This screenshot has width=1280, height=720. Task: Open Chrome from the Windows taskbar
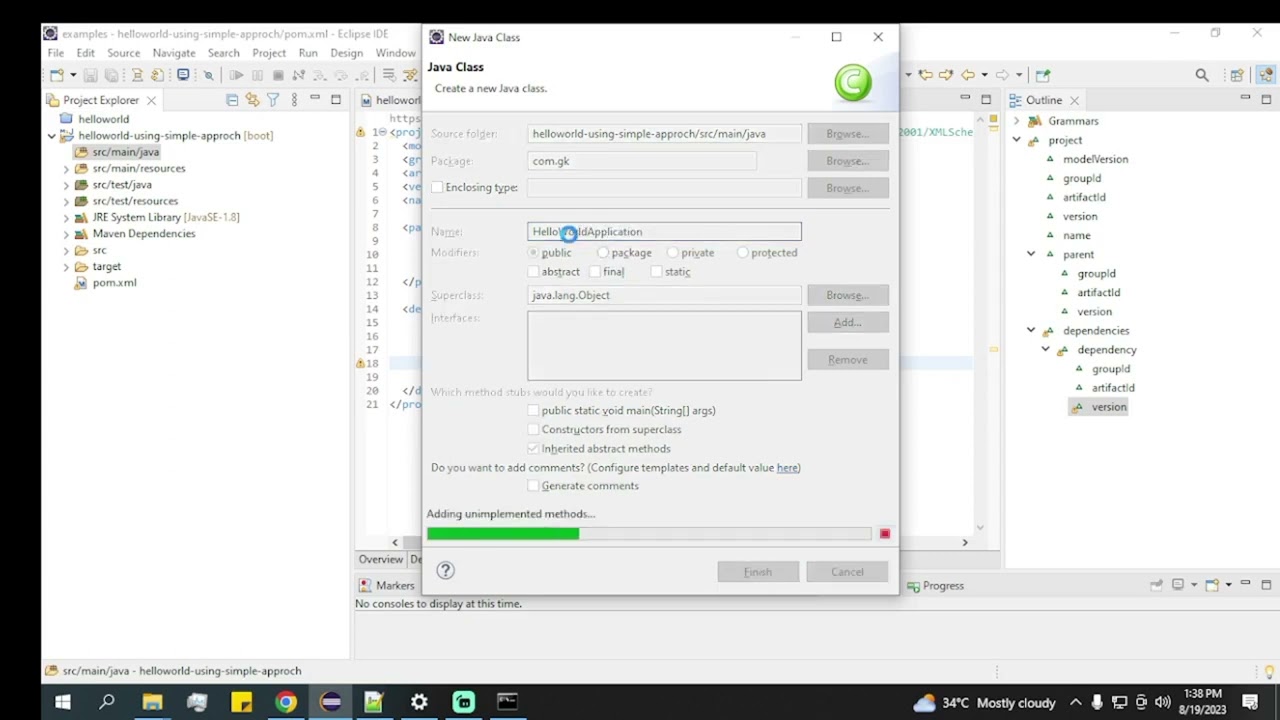[286, 702]
